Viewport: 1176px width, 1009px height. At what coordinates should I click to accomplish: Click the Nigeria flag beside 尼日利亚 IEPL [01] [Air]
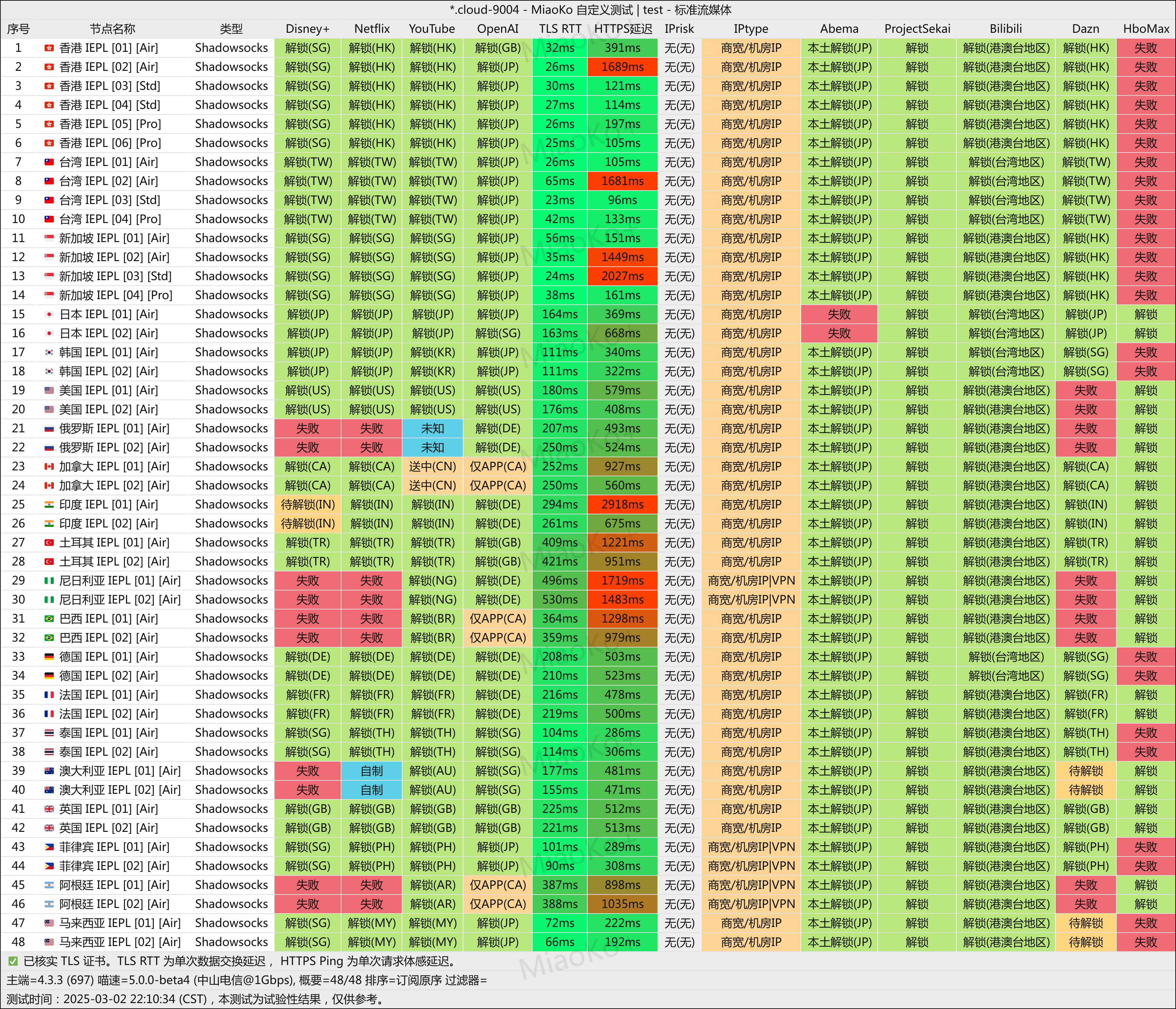[50, 581]
